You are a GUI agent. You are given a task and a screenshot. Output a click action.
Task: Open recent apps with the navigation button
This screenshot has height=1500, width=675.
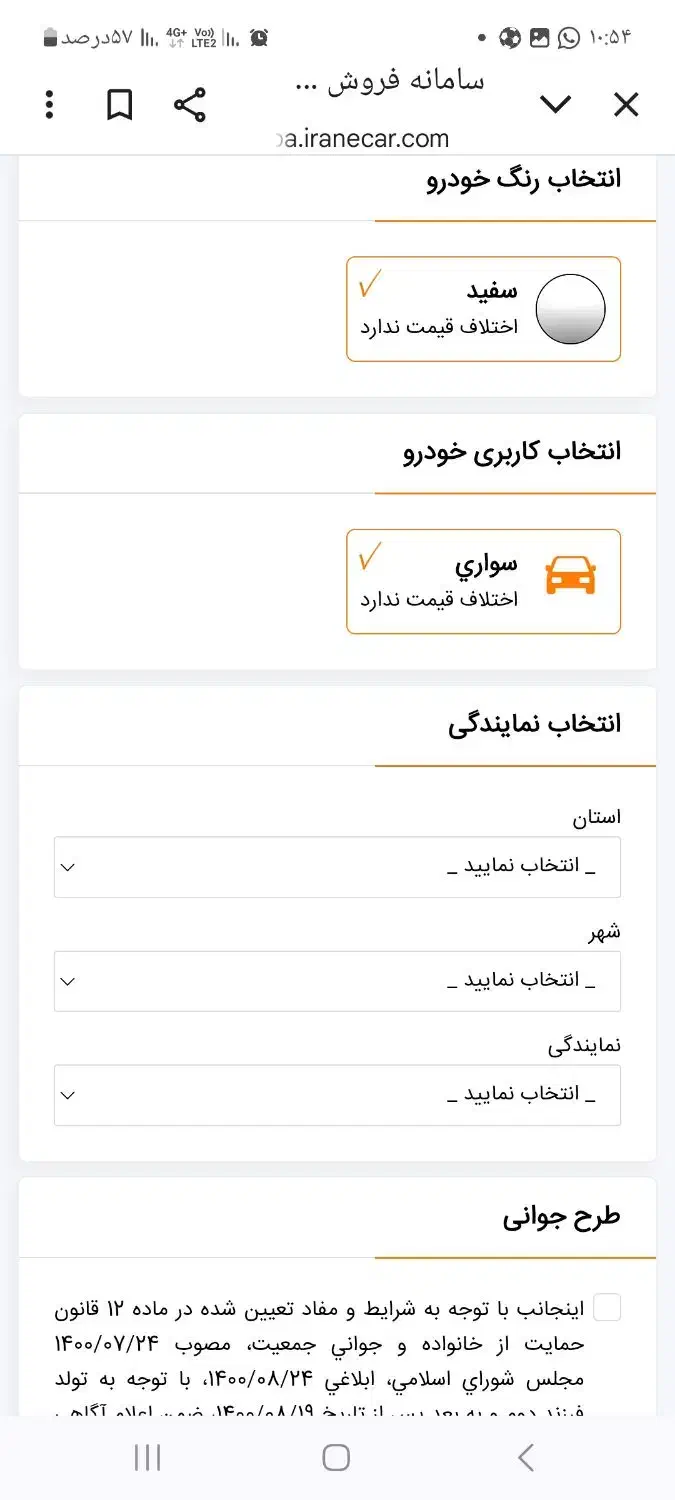(147, 1457)
